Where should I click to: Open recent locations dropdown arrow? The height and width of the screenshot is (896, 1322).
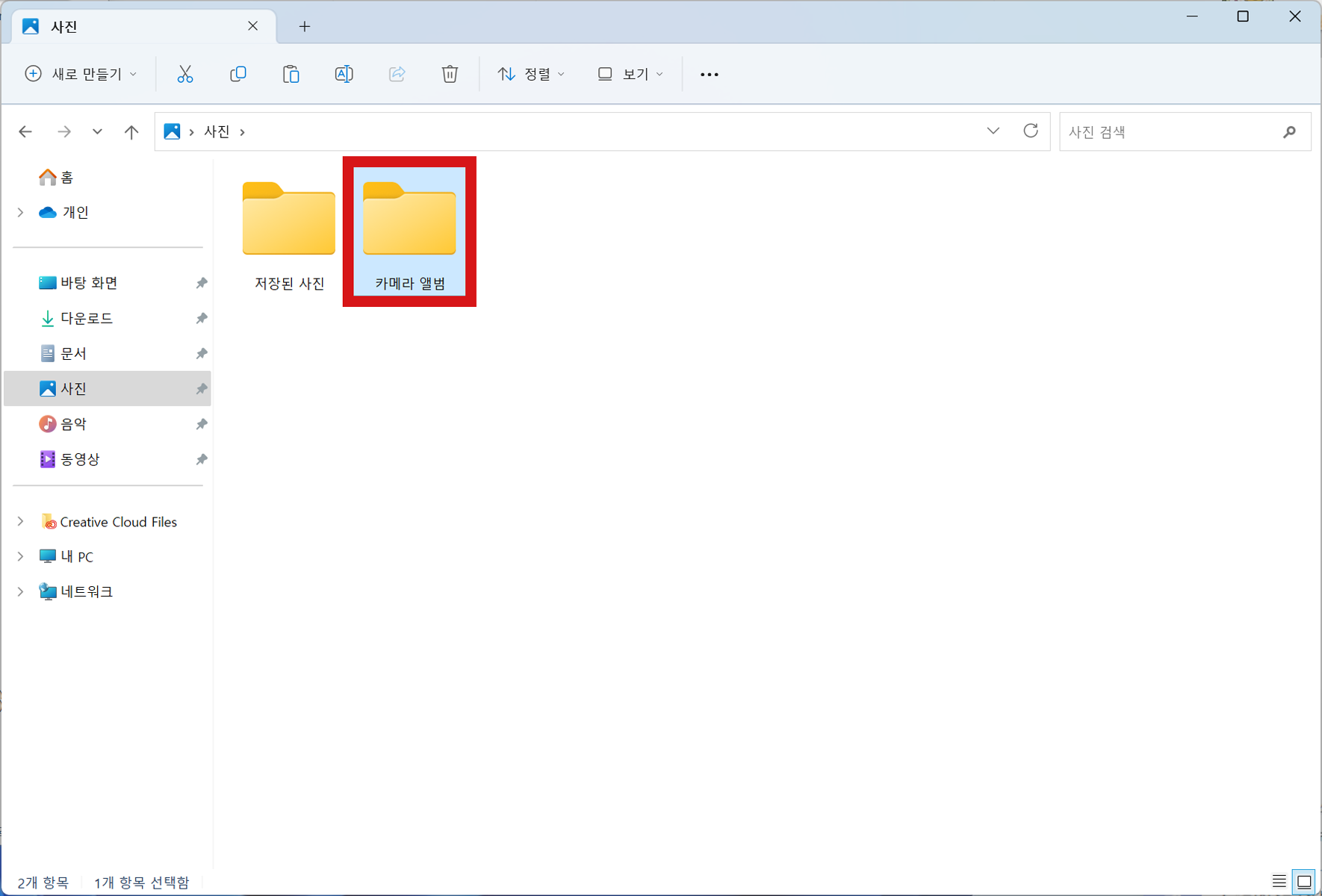point(97,132)
